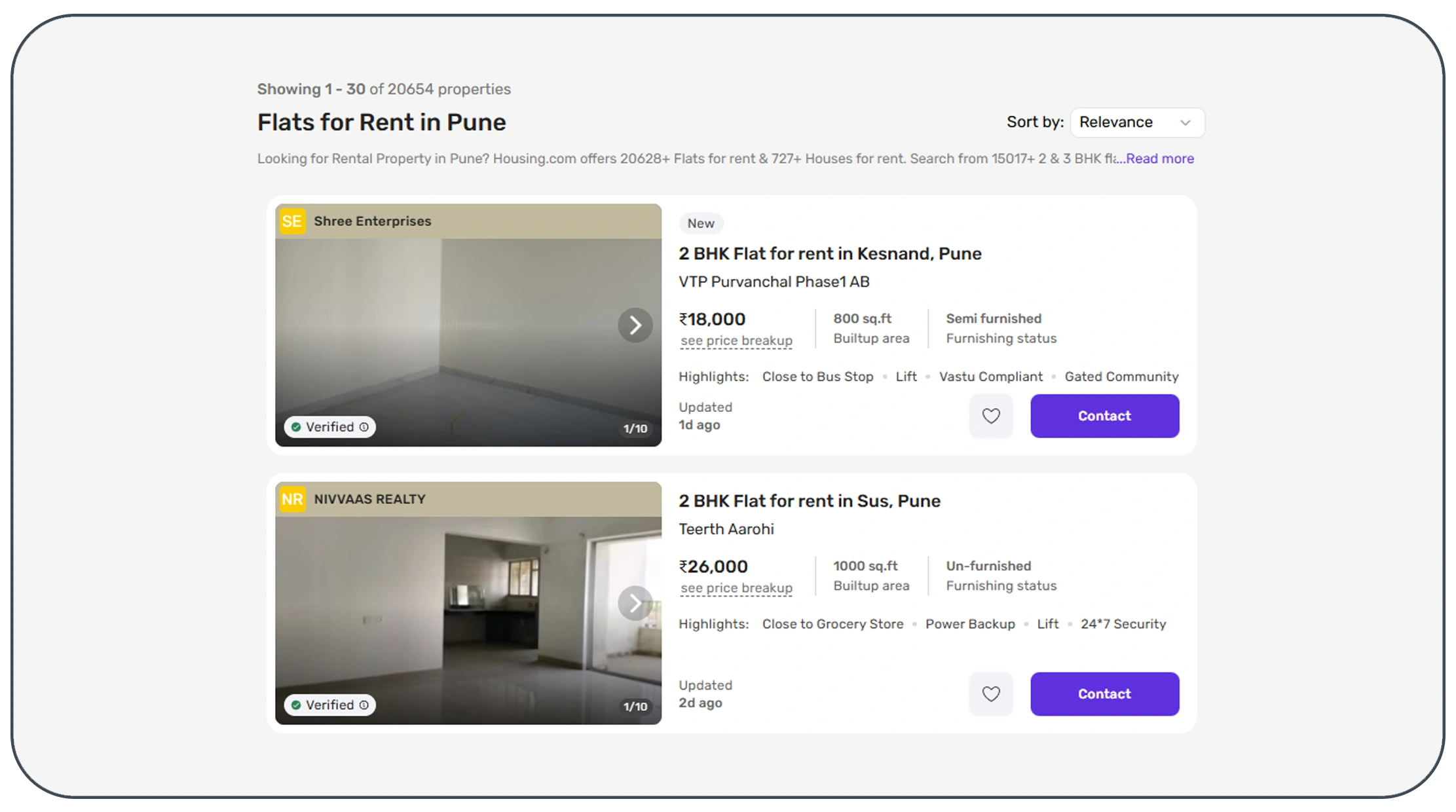Click the NR logo for Nivvaas Realty

291,498
